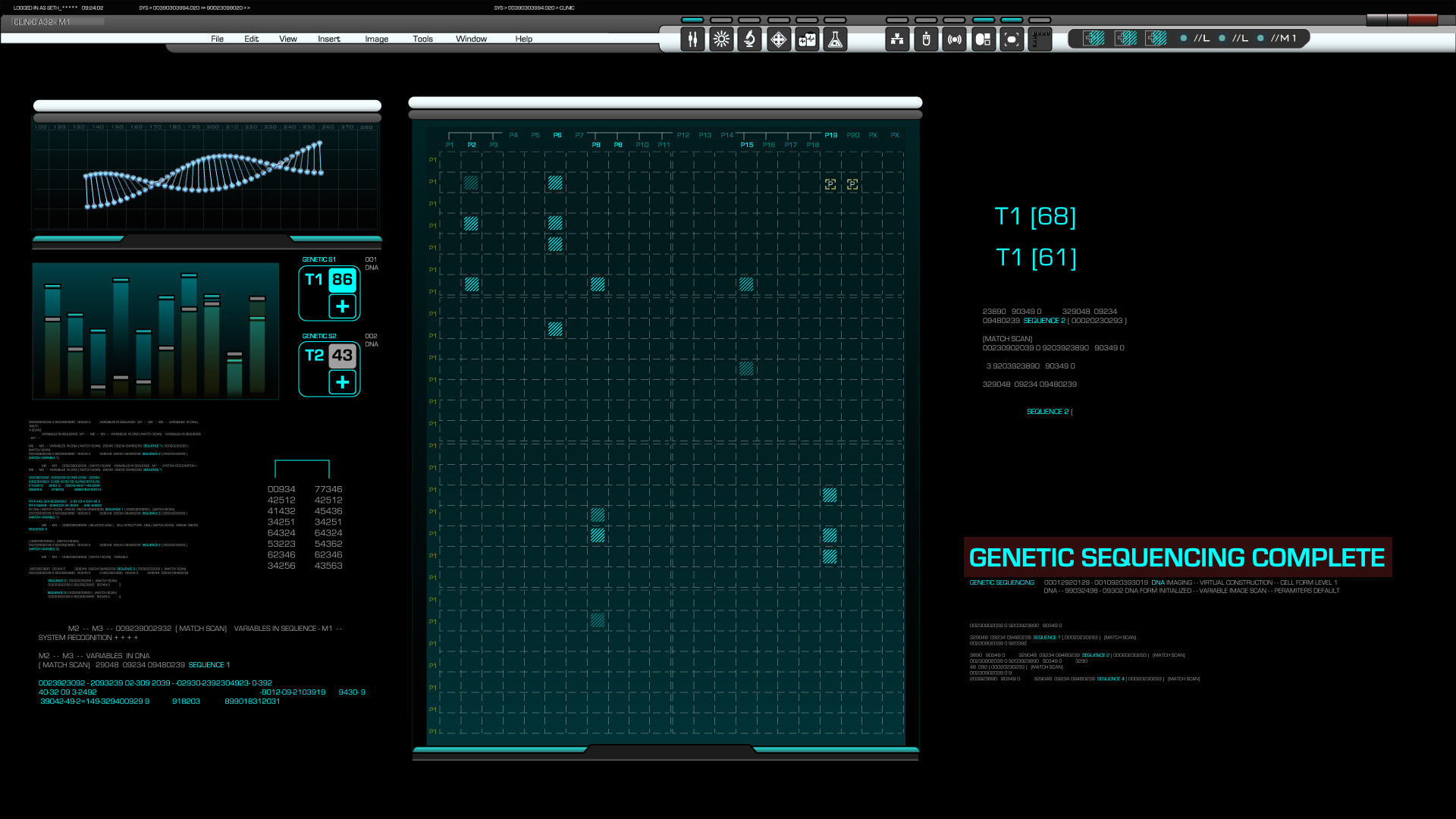Viewport: 1456px width, 819px height.
Task: Select the focus capture frame icon
Action: (1012, 39)
